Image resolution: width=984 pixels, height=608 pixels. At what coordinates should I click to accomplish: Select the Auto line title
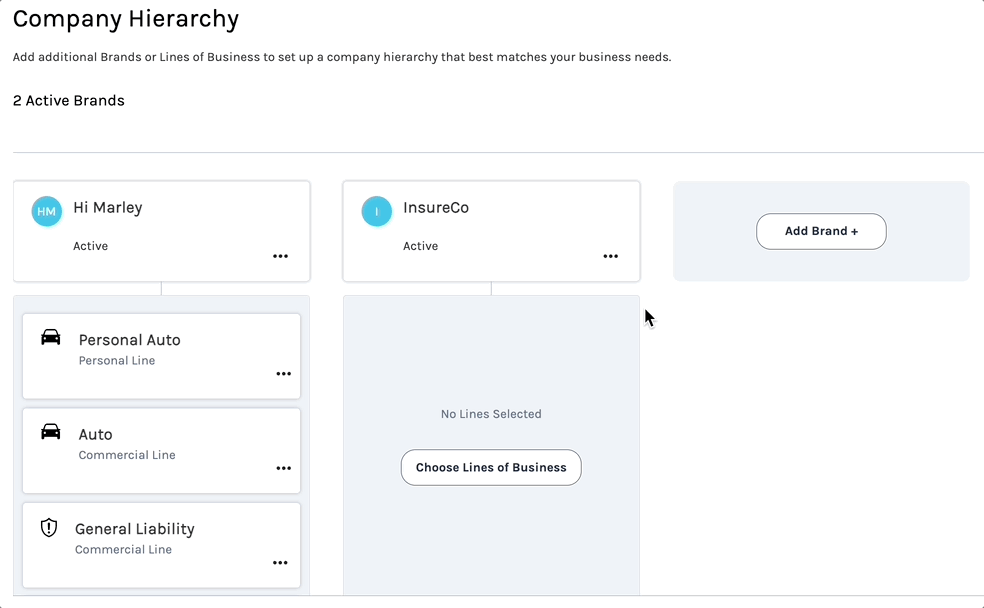click(96, 434)
